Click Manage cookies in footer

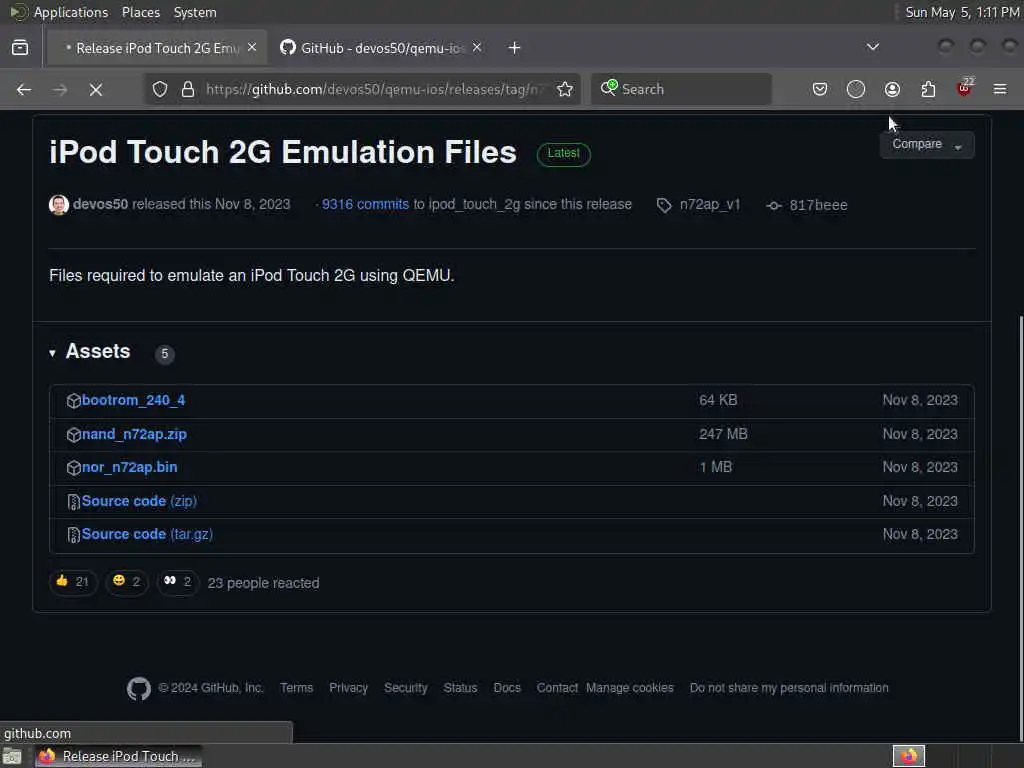point(630,688)
